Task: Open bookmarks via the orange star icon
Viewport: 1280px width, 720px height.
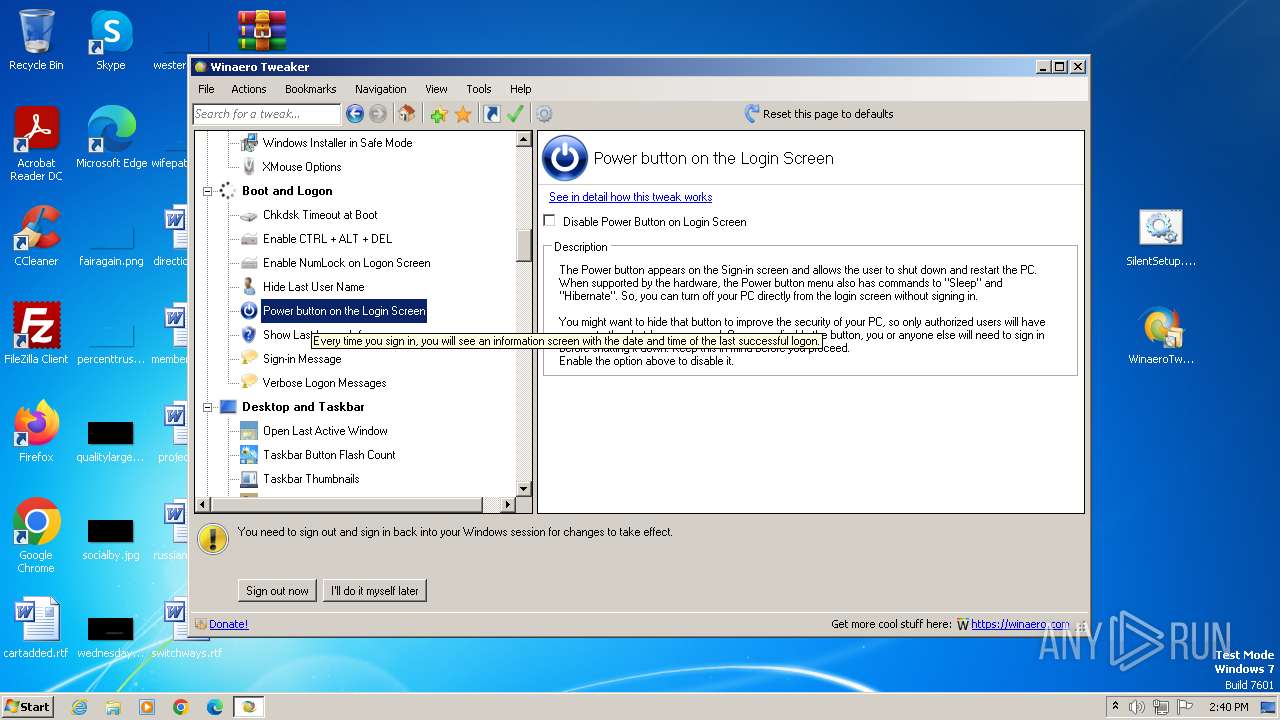Action: [x=463, y=114]
